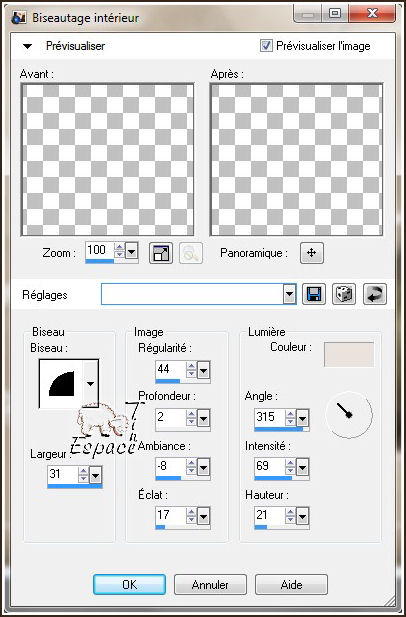Open help with the Aide button
406x617 pixels.
pyautogui.click(x=292, y=584)
